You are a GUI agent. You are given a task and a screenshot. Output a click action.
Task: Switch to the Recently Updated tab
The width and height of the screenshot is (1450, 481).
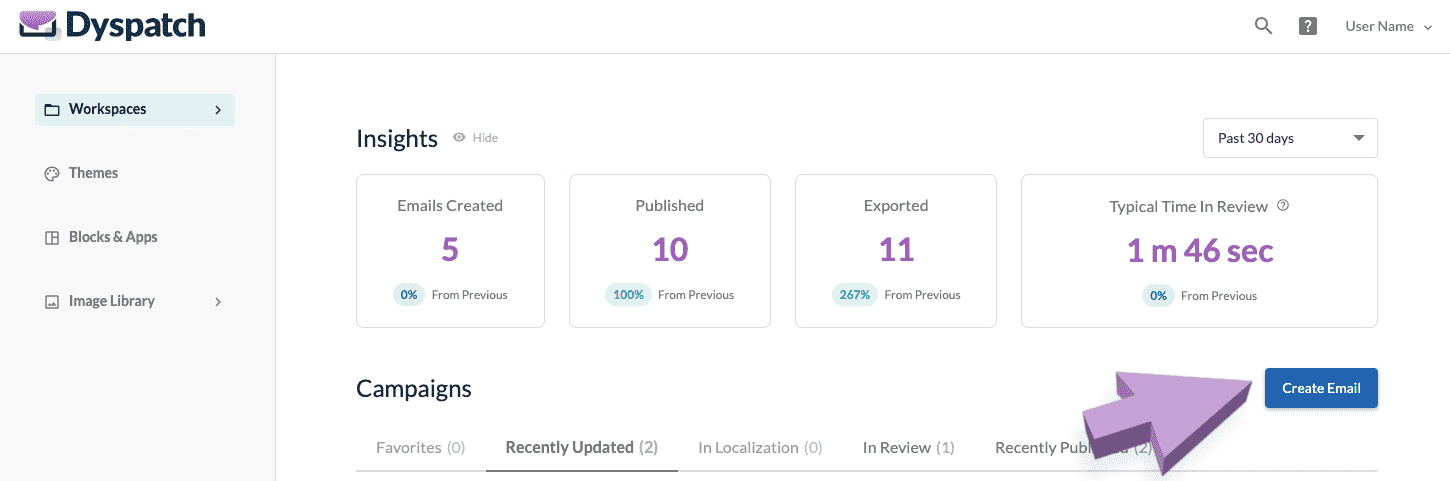(582, 447)
